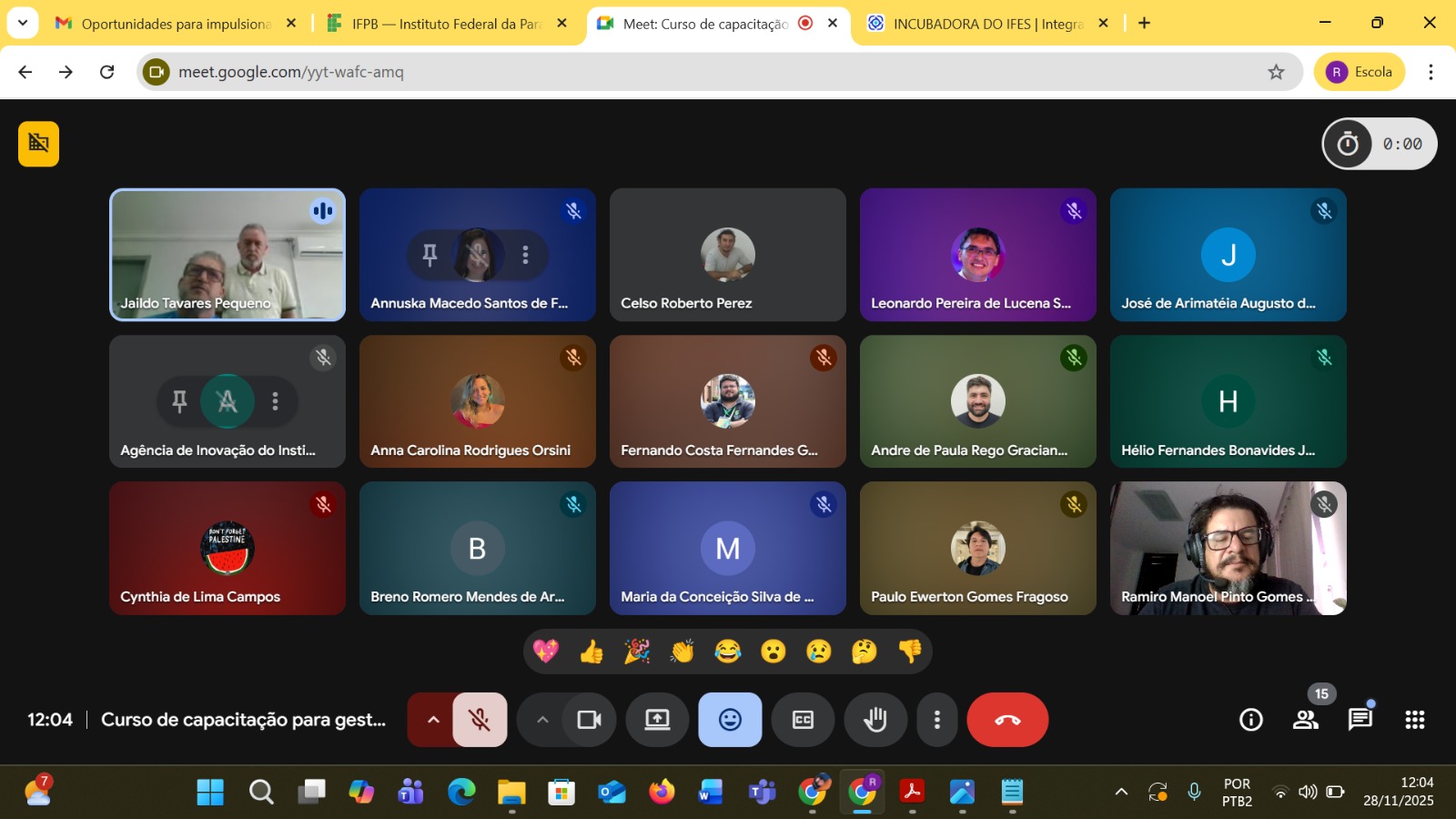
Task: Switch to INCUBADORA DO IFES tab
Action: 986,24
